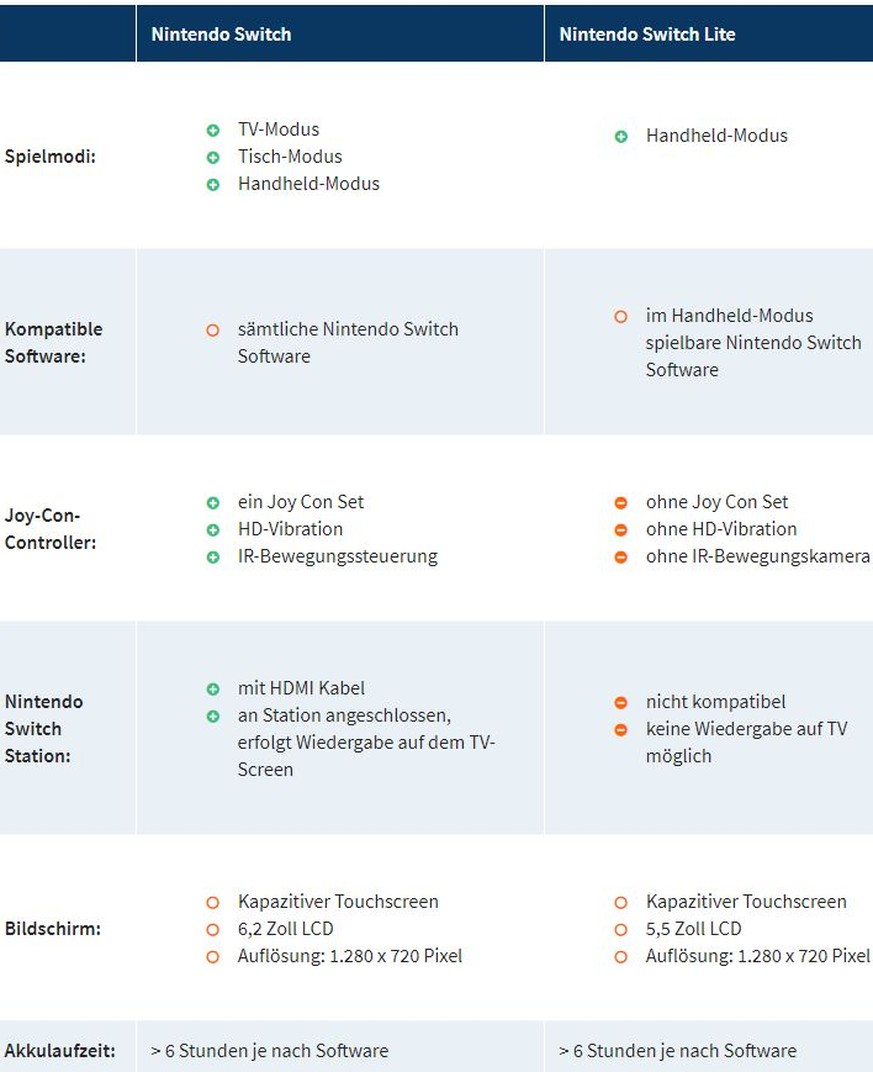Click the IR-Bewegungssteuerung text entry
873x1072 pixels.
pos(338,557)
